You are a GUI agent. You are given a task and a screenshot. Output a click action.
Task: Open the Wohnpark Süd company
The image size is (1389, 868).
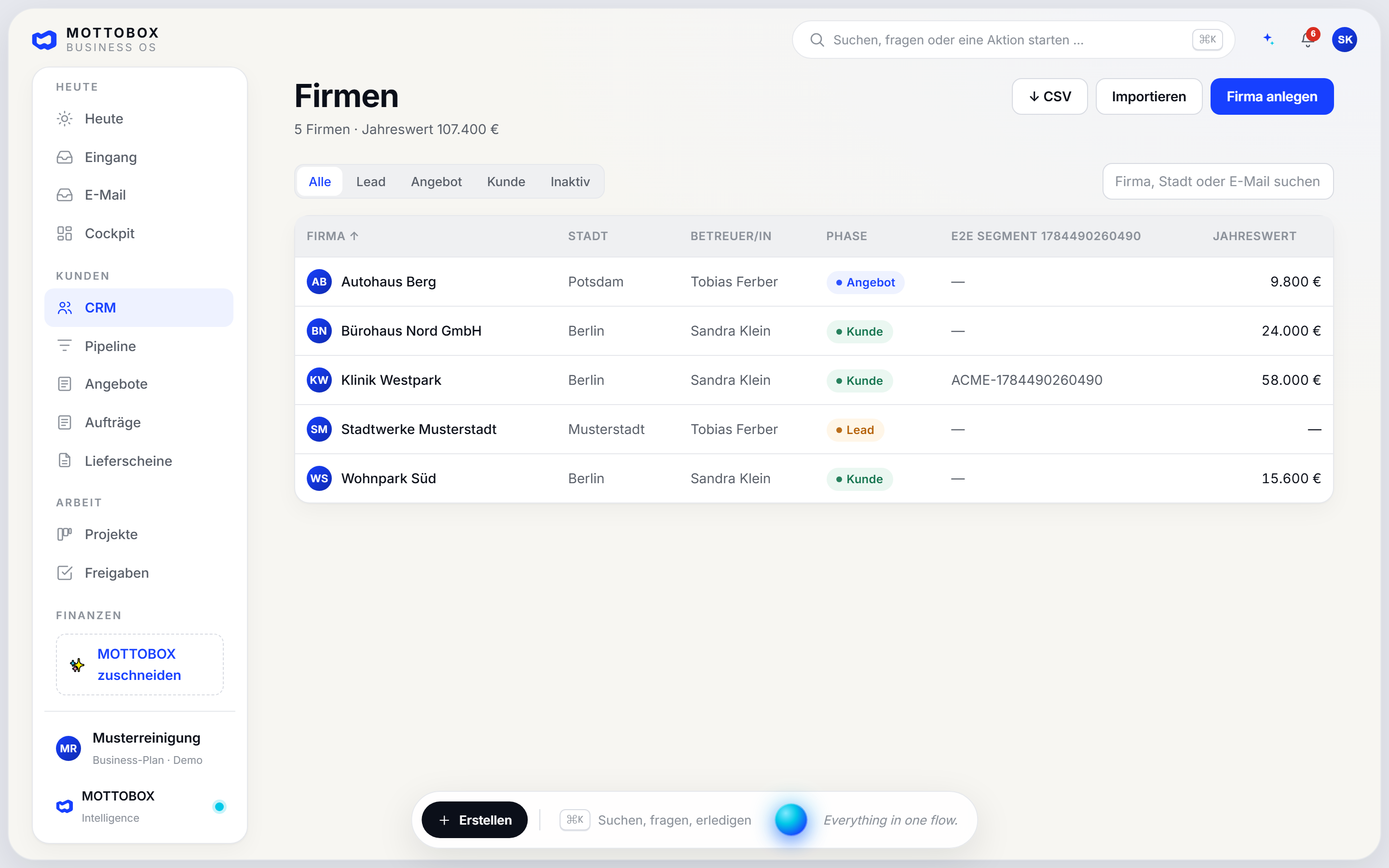[814, 479]
